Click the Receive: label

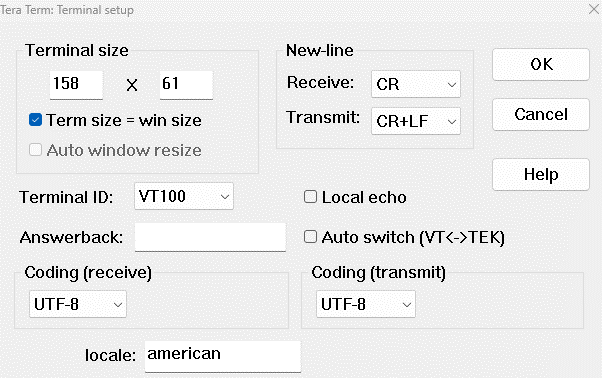pyautogui.click(x=320, y=82)
